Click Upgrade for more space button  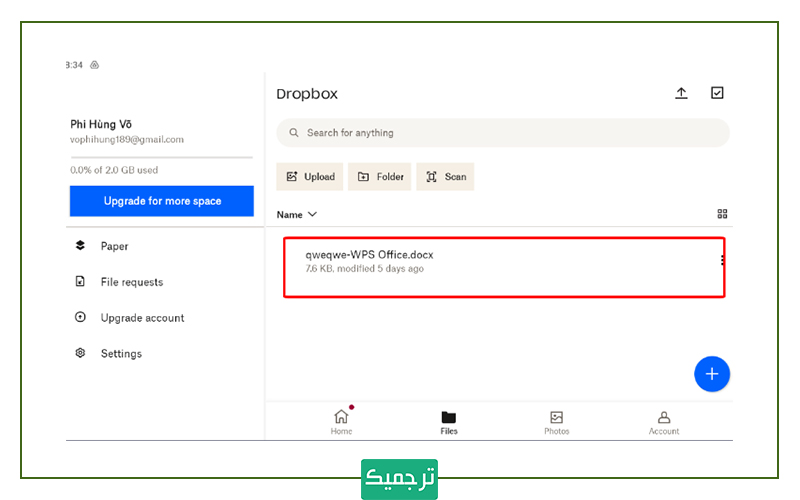[162, 201]
